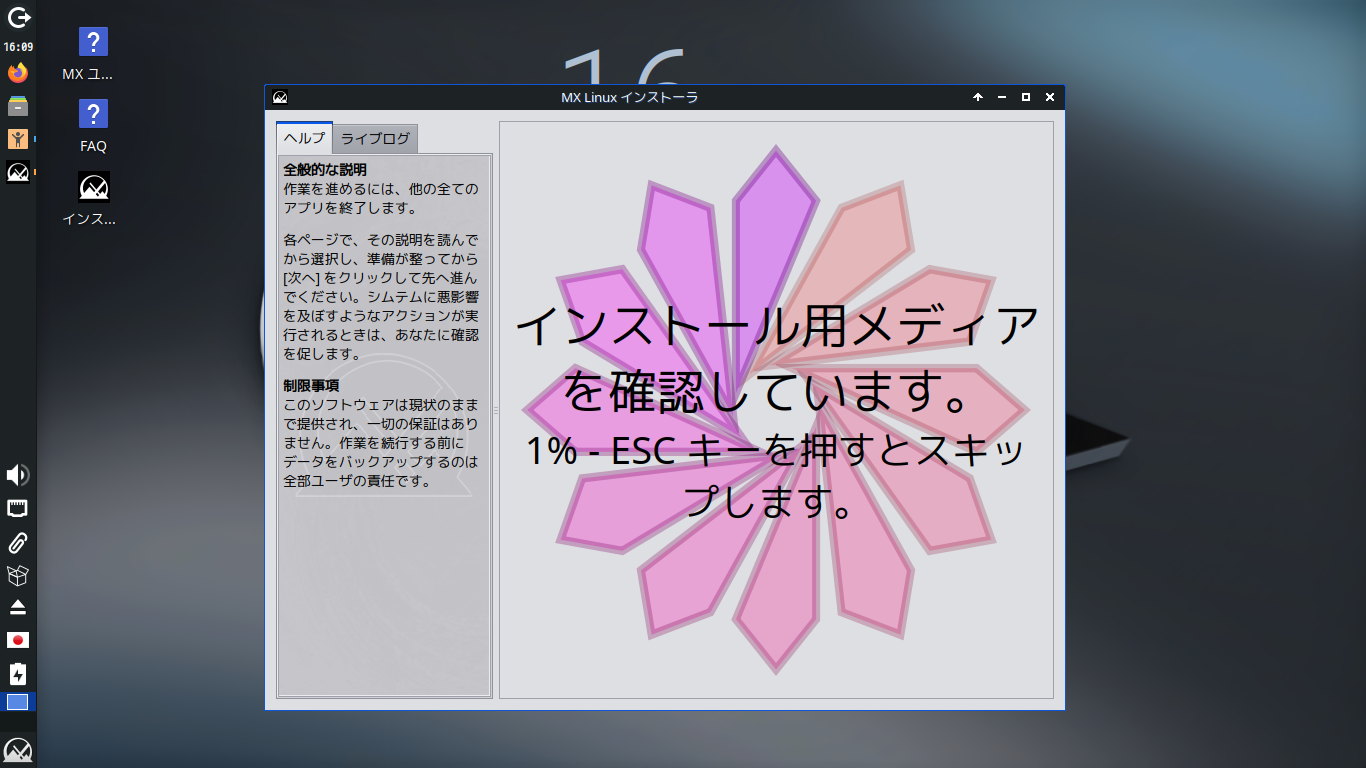
Task: Open the clipboard paperclip tray icon
Action: (18, 542)
